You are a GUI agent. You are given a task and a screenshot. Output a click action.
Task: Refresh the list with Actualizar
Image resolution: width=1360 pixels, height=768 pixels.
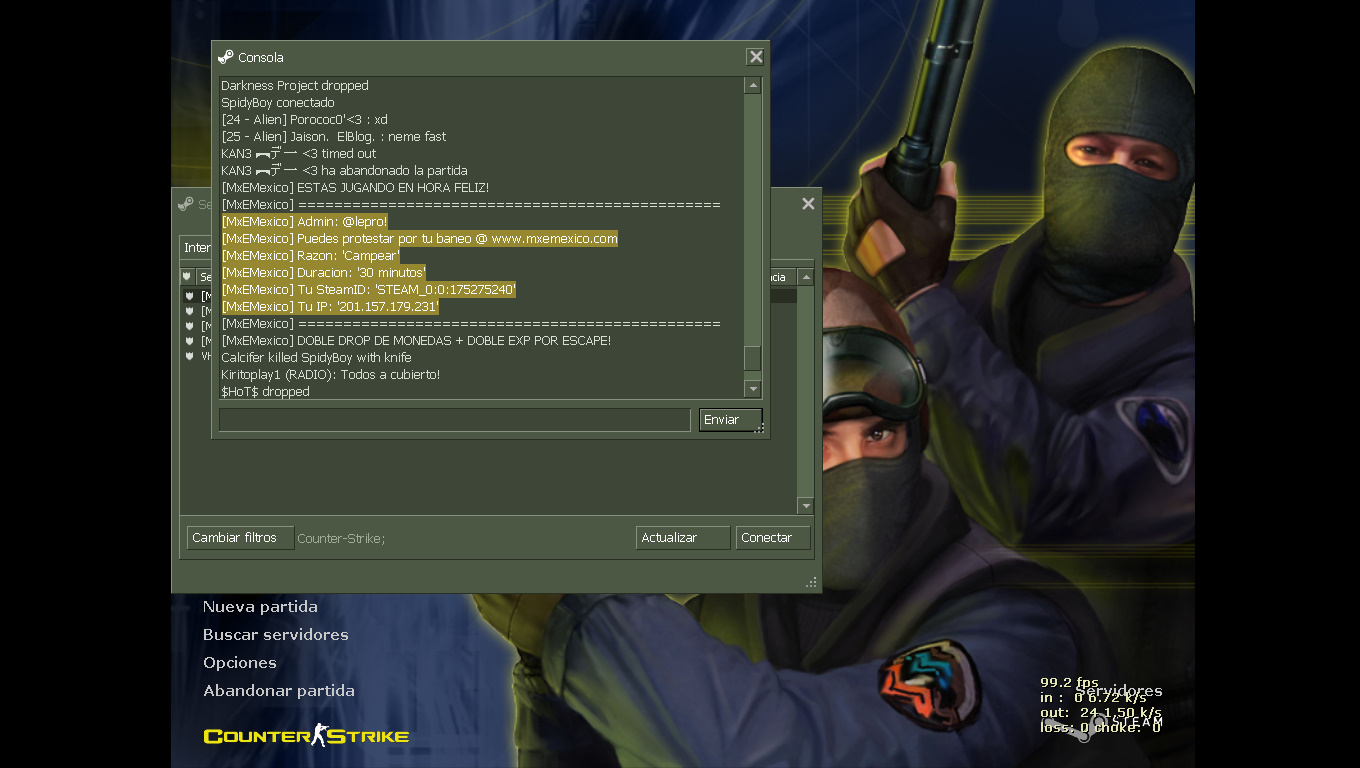pos(682,538)
